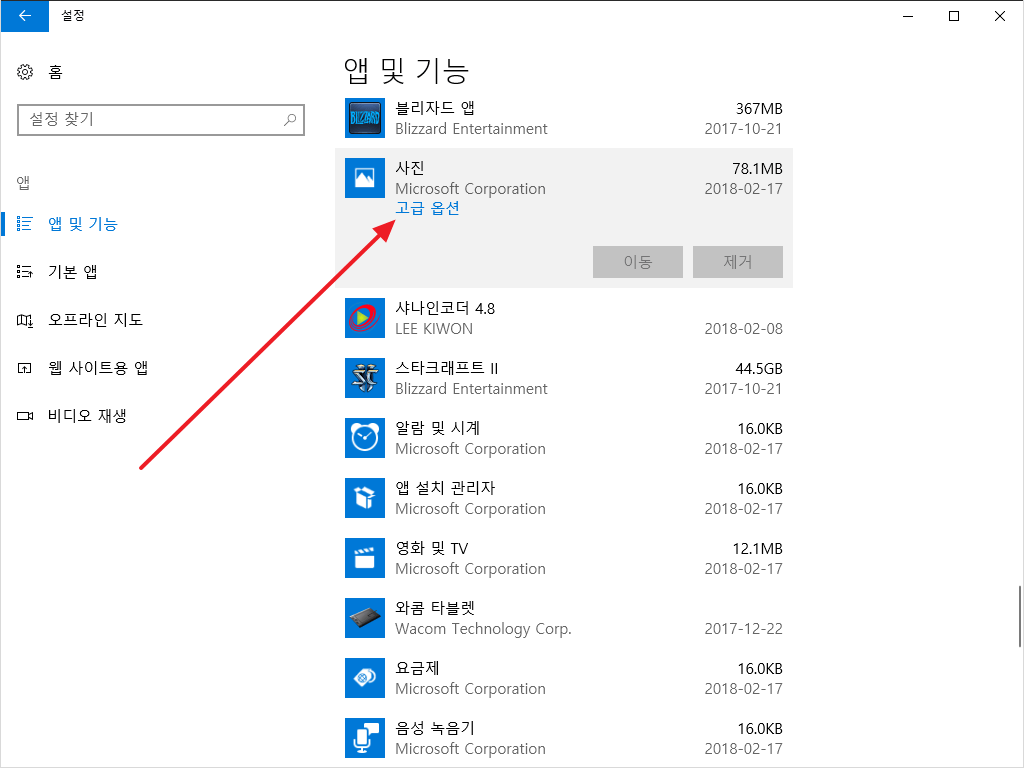Click the LEE KIWON publisher text
Screen dimensions: 1024x768
(x=434, y=328)
